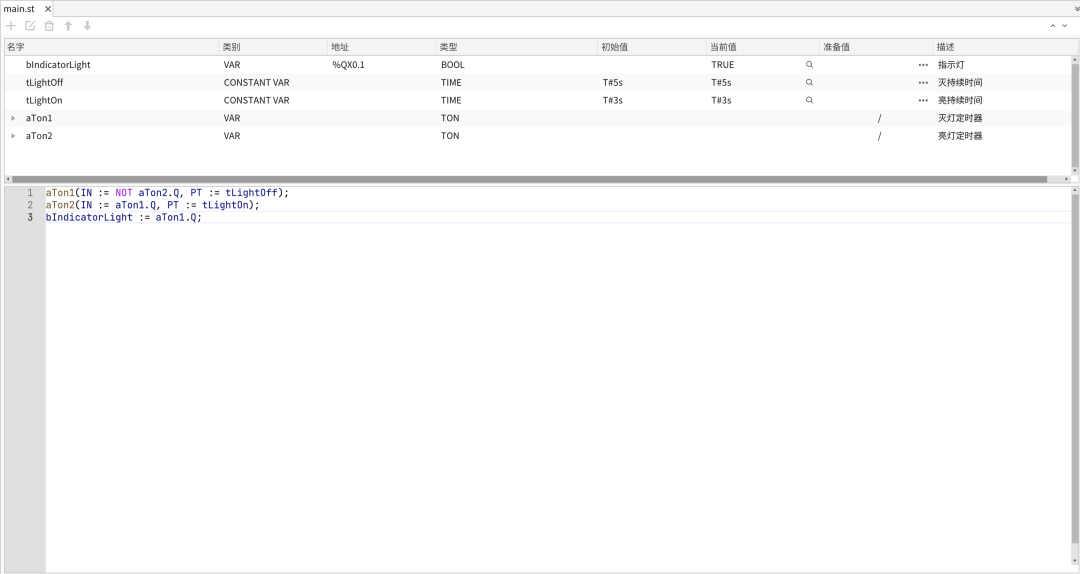This screenshot has height=574, width=1080.
Task: Click line number 1 in gutter
Action: coord(30,193)
